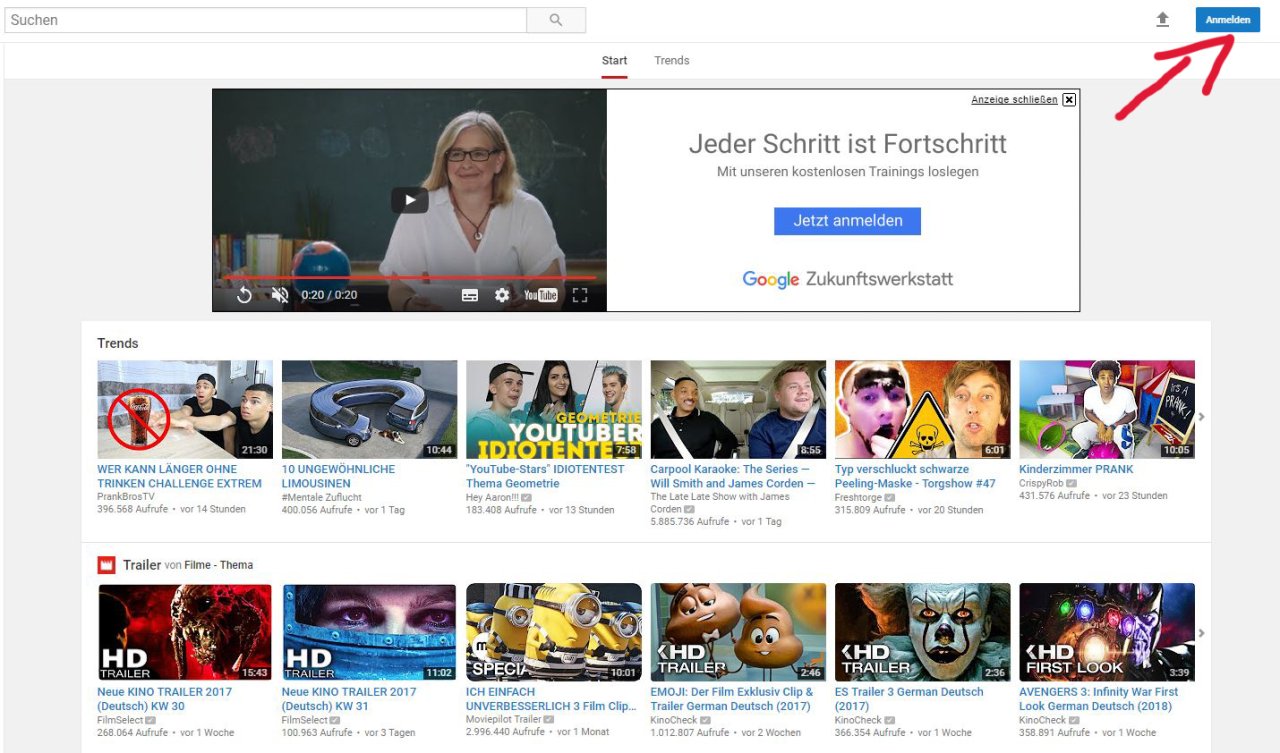The height and width of the screenshot is (753, 1280).
Task: Open Neue KINO TRAILER KW 30 thumbnail
Action: tap(185, 632)
